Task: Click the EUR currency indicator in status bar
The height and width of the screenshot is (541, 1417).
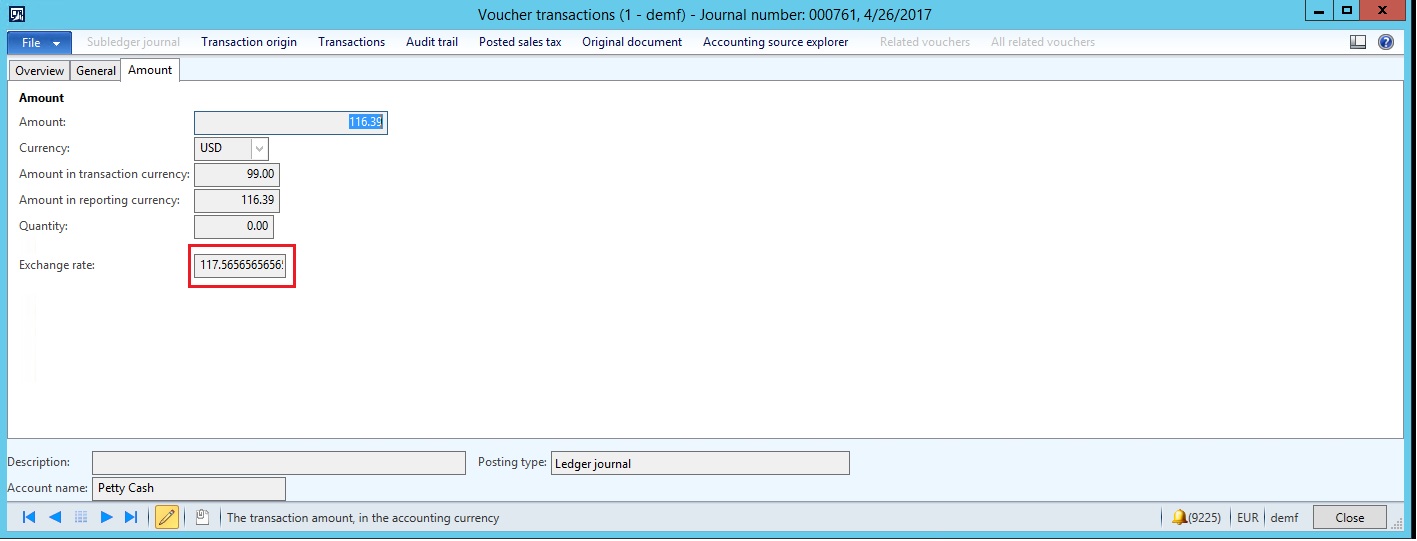Action: click(1247, 518)
